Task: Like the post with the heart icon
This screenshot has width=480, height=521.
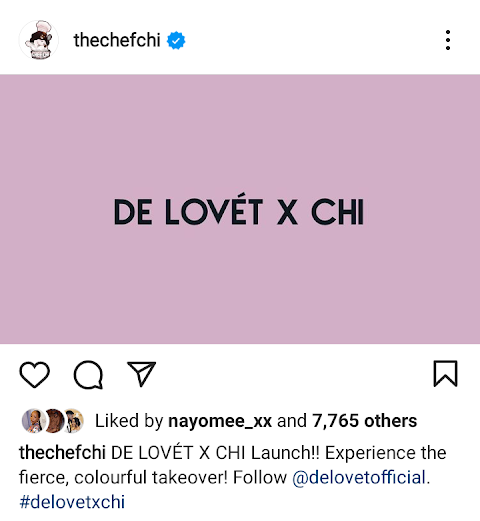Action: [35, 374]
